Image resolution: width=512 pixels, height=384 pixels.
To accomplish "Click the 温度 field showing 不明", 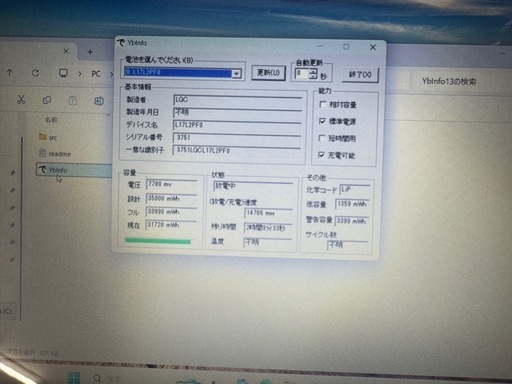I will (x=268, y=242).
